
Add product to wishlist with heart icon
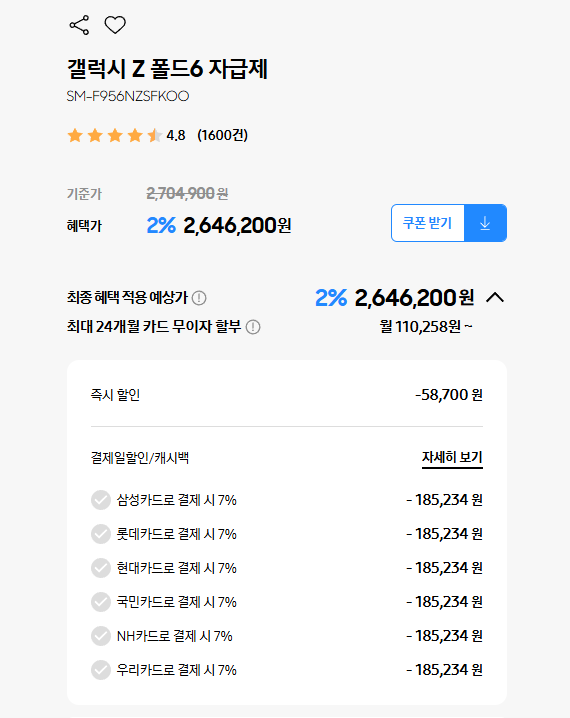pyautogui.click(x=115, y=25)
